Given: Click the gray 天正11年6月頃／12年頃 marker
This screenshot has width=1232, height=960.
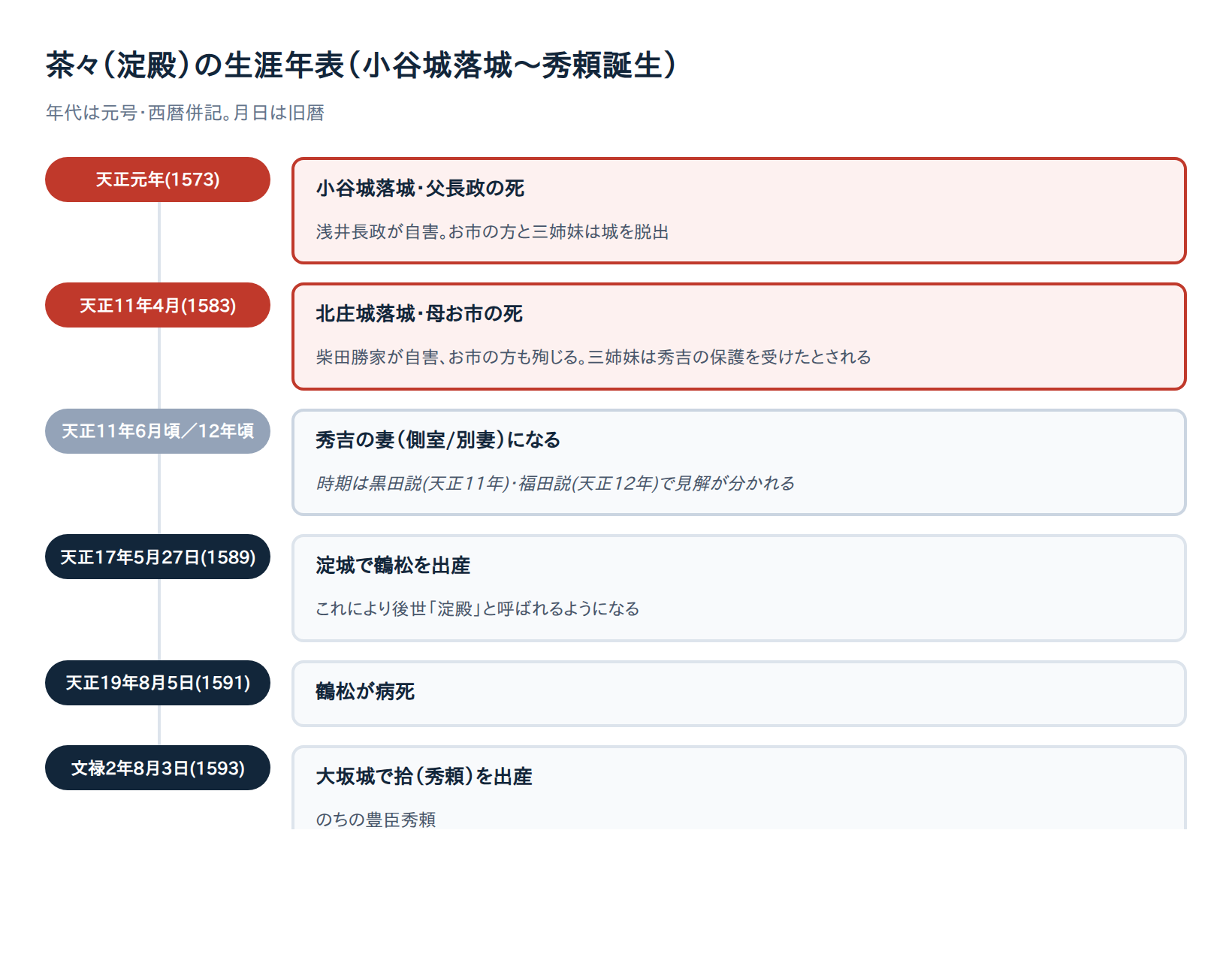Looking at the screenshot, I should coord(158,431).
